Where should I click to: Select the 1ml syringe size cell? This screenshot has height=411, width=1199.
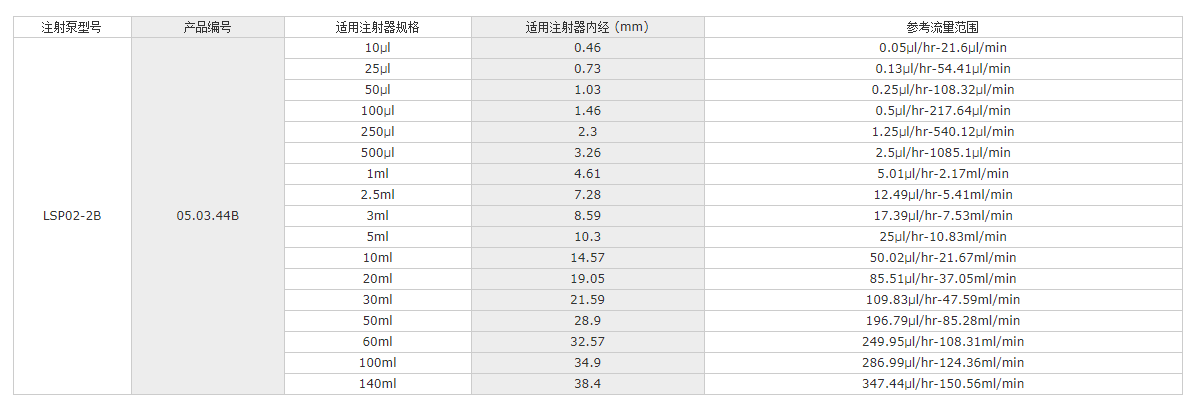click(x=378, y=174)
